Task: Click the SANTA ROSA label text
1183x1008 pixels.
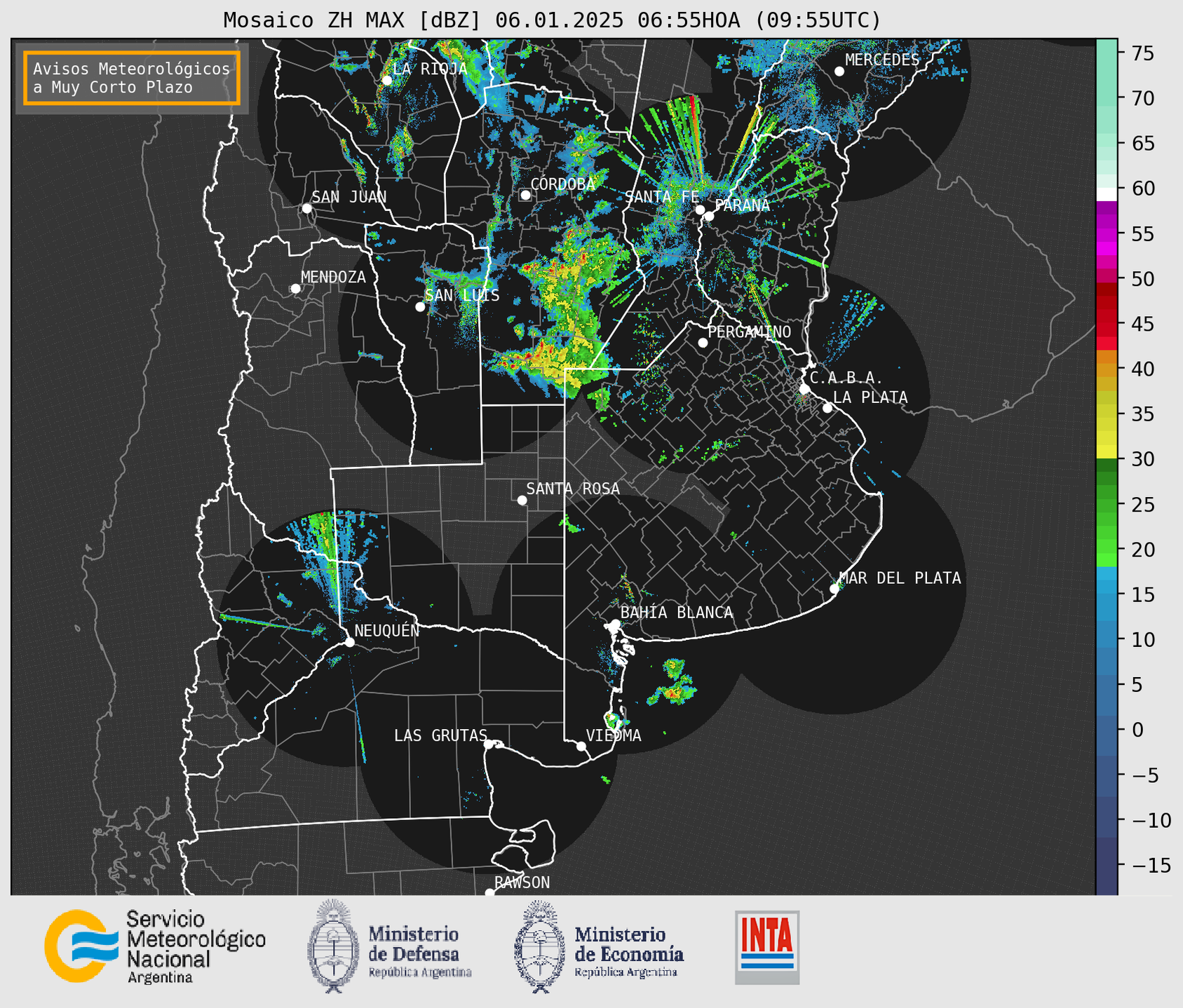Action: tap(573, 489)
